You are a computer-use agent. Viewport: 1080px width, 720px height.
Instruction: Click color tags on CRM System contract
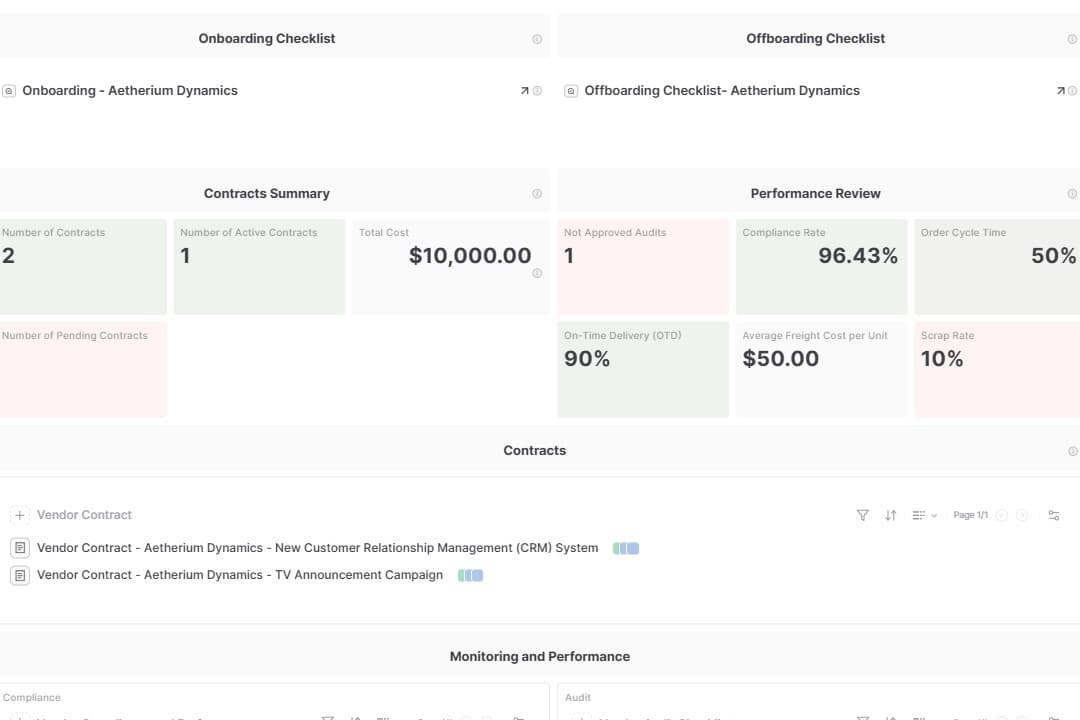pyautogui.click(x=626, y=548)
